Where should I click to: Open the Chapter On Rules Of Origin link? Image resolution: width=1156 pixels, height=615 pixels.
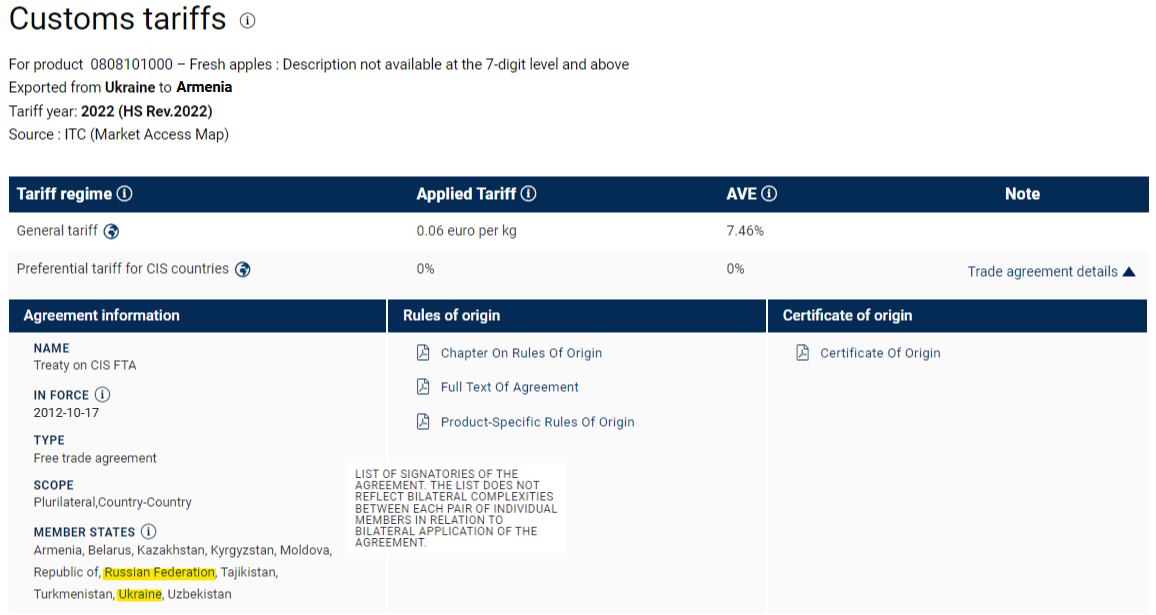[x=521, y=353]
